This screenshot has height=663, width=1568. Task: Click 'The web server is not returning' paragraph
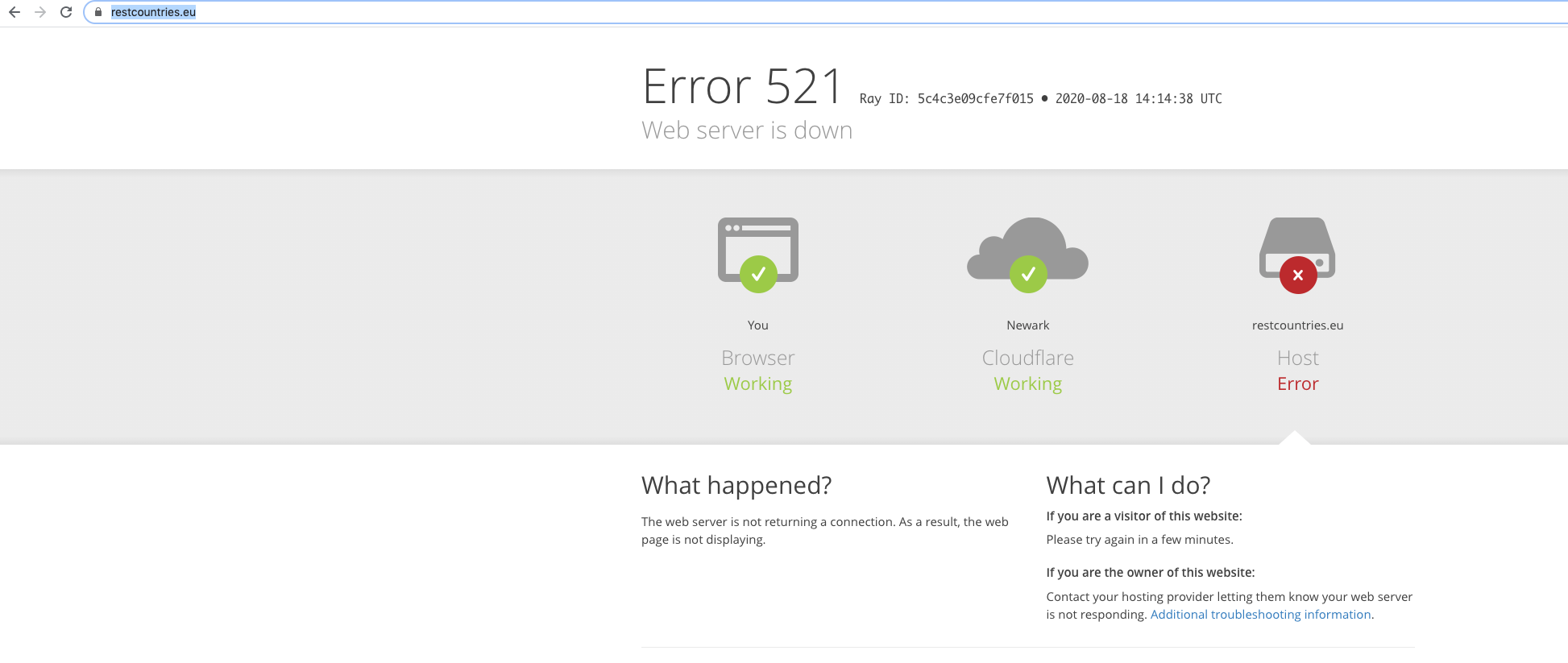(825, 531)
